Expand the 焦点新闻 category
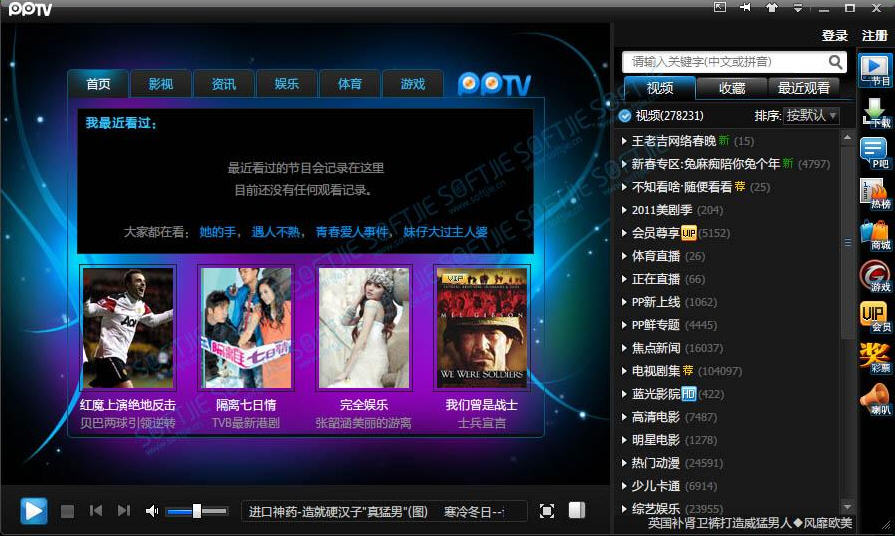 623,348
